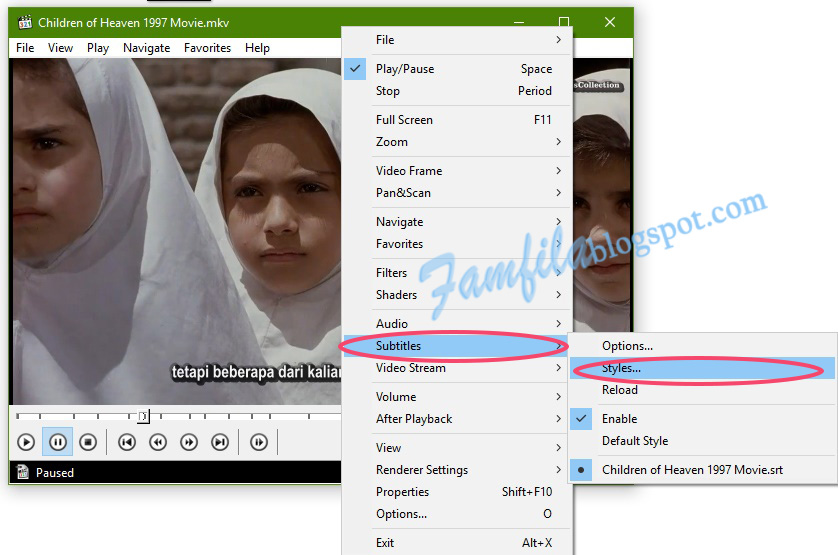The image size is (838, 555).
Task: Choose Stop in the context menu
Action: pos(457,91)
